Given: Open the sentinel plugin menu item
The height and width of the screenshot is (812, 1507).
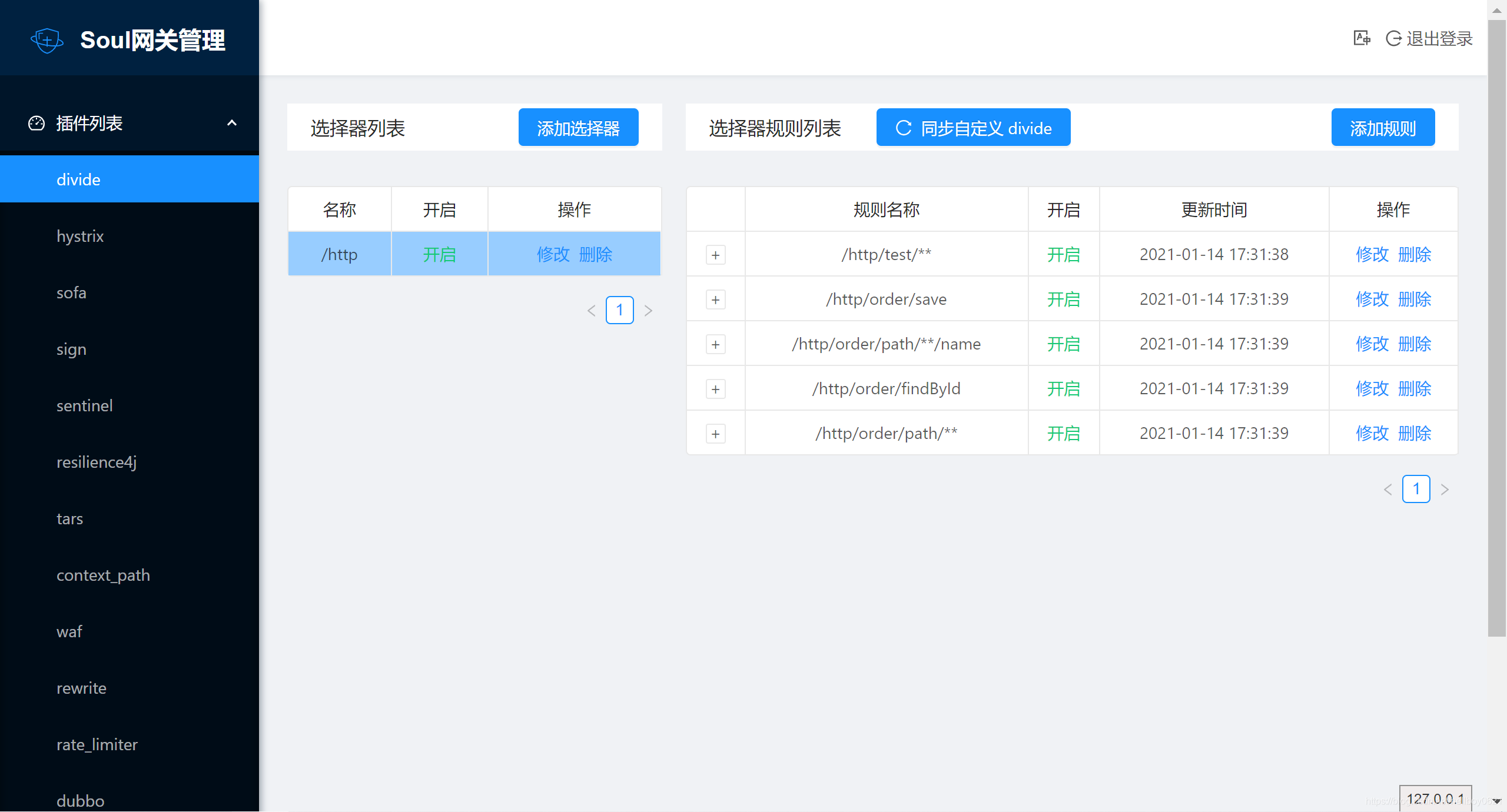Looking at the screenshot, I should click(84, 405).
